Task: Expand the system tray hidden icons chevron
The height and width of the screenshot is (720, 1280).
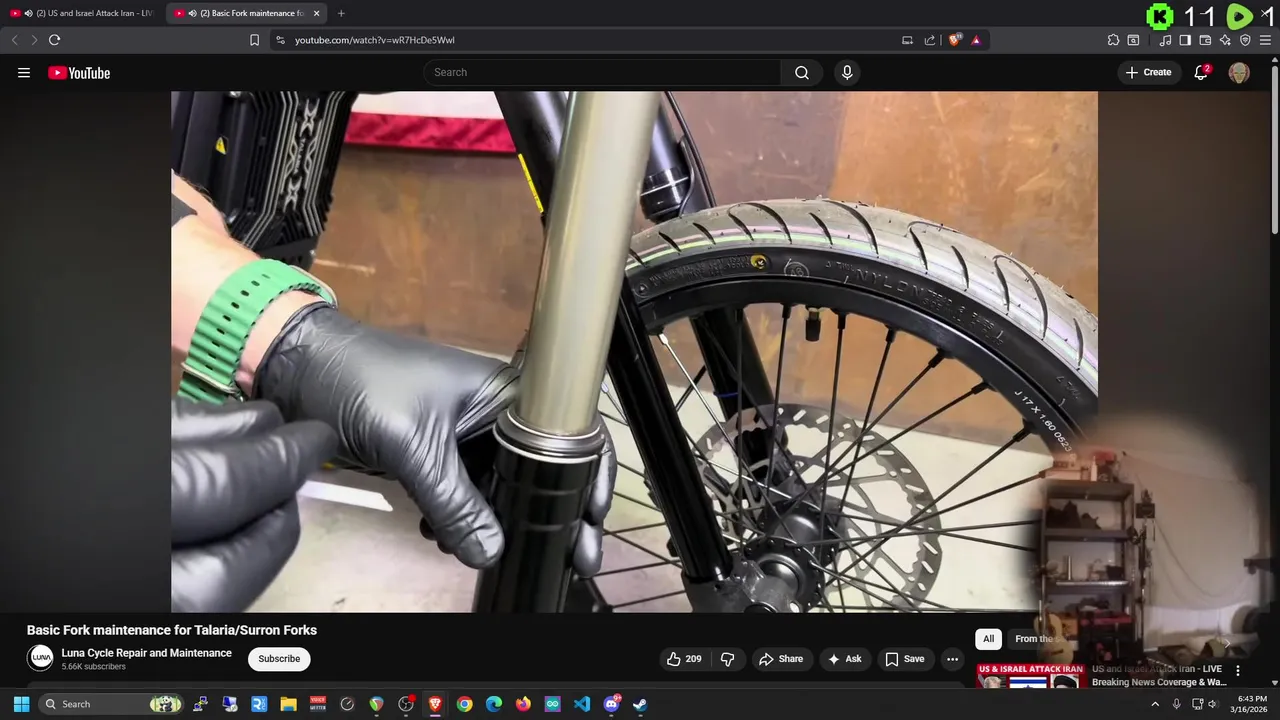Action: tap(1154, 704)
